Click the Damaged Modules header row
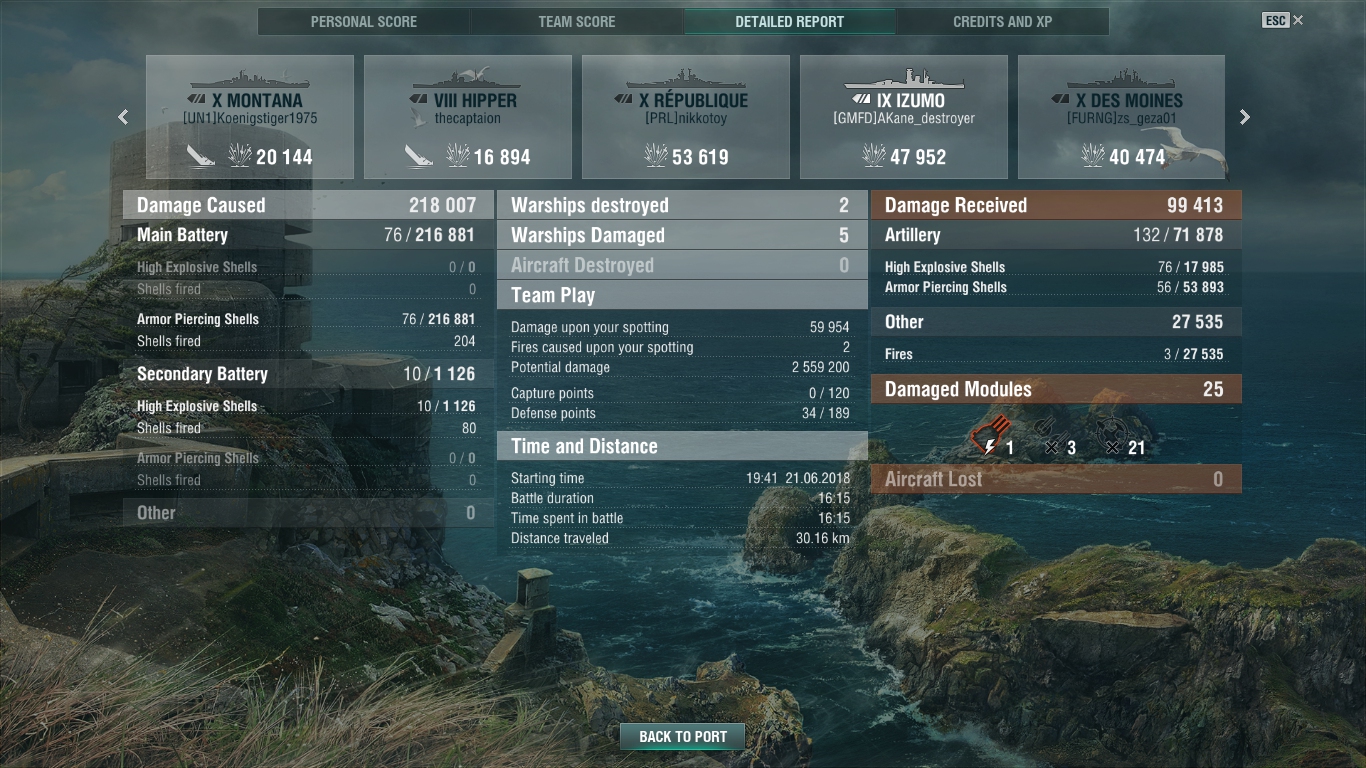 click(x=1056, y=389)
